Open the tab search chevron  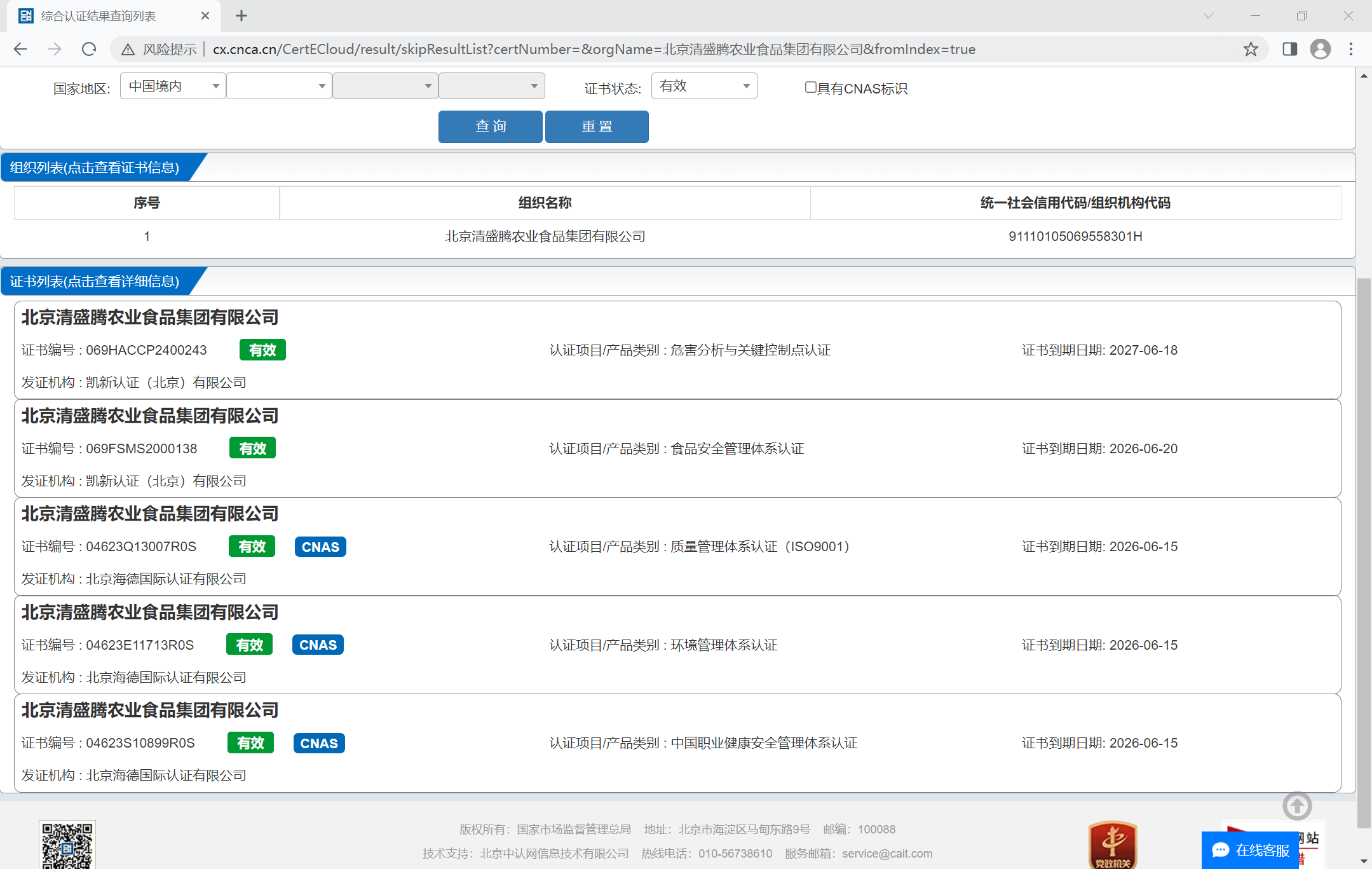(1209, 16)
